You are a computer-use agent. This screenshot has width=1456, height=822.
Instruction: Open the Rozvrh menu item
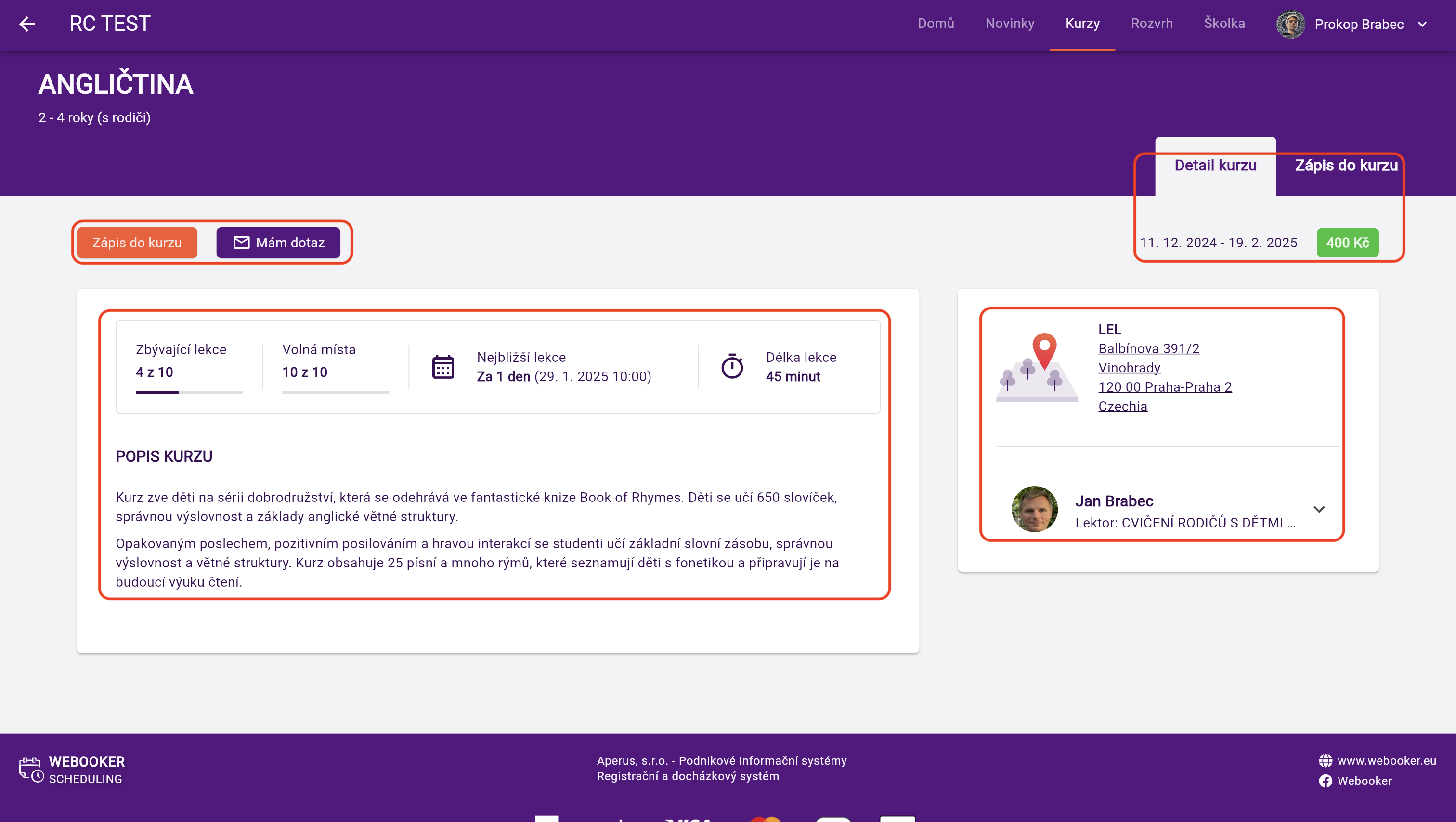[1151, 24]
